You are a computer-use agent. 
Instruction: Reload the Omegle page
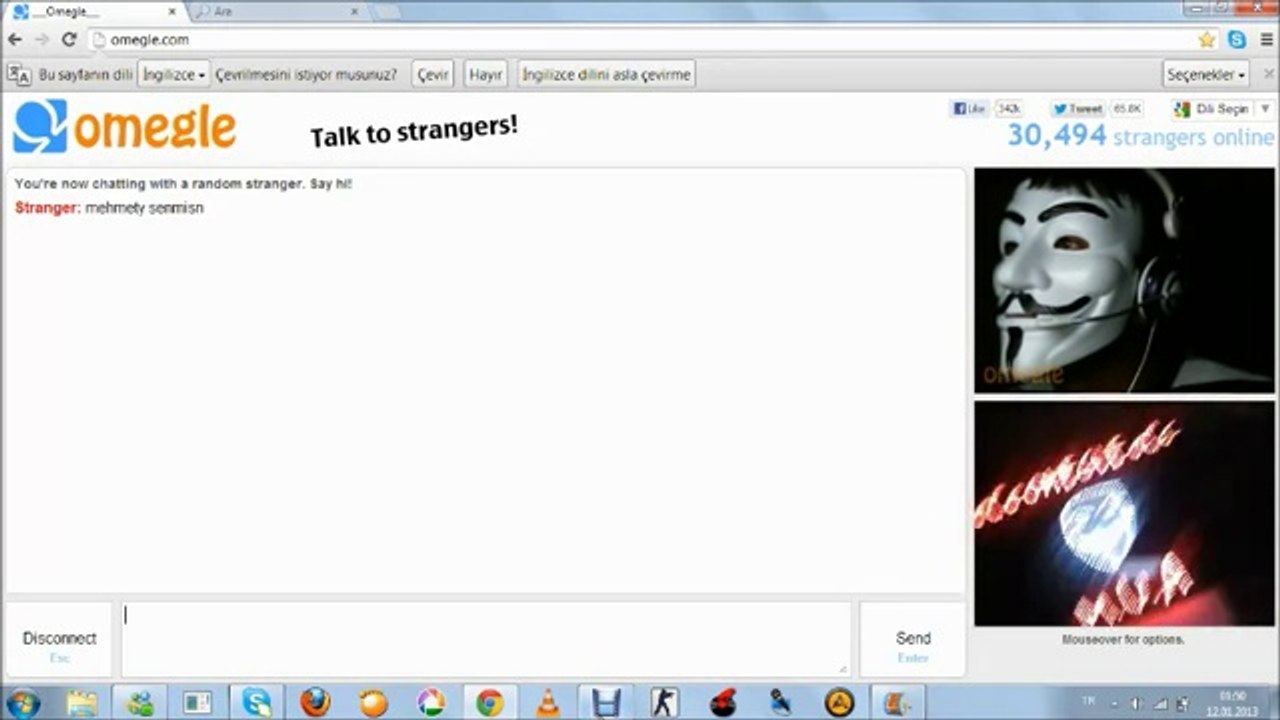(69, 40)
